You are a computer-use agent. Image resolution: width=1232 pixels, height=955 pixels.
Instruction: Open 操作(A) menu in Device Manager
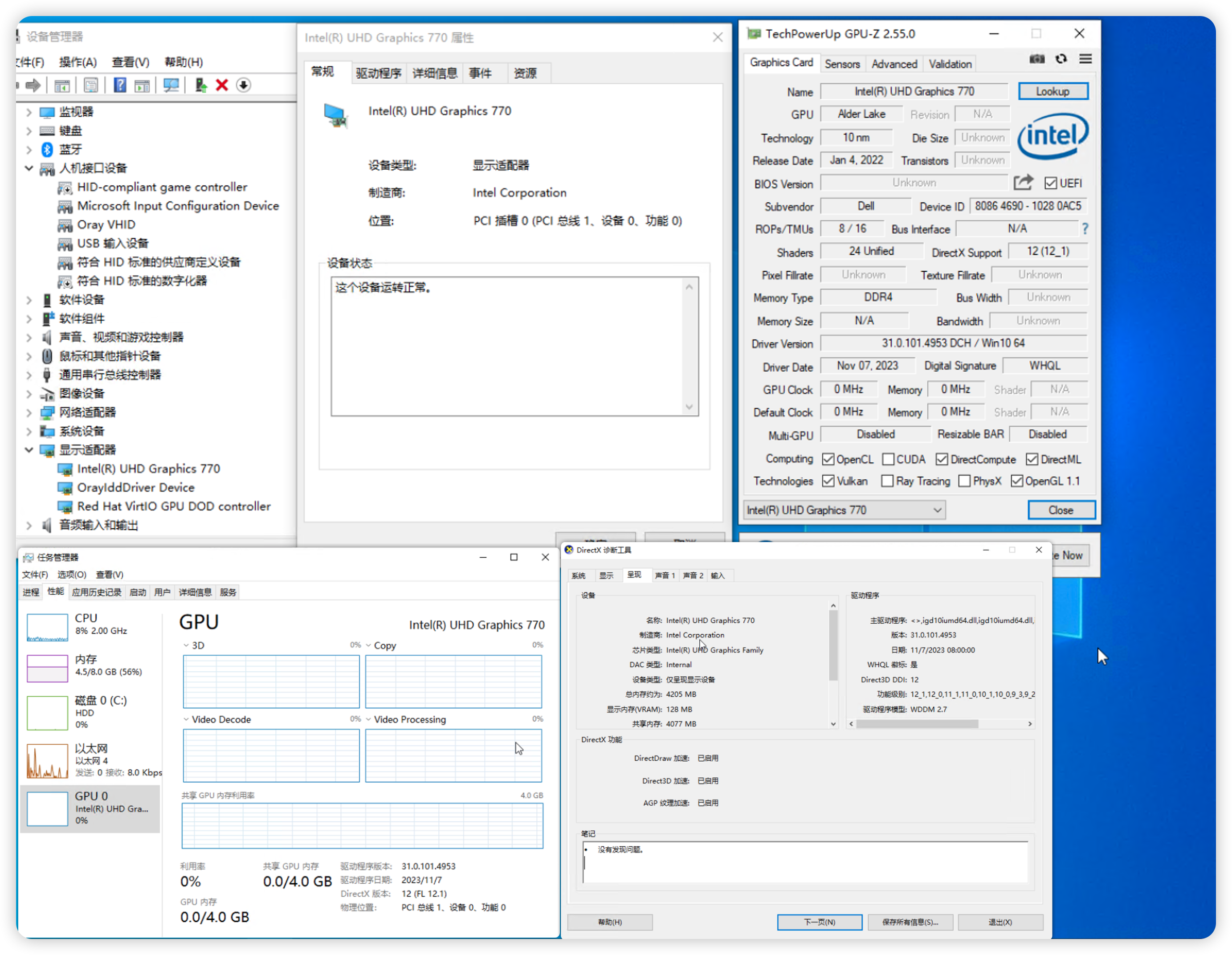pyautogui.click(x=78, y=62)
